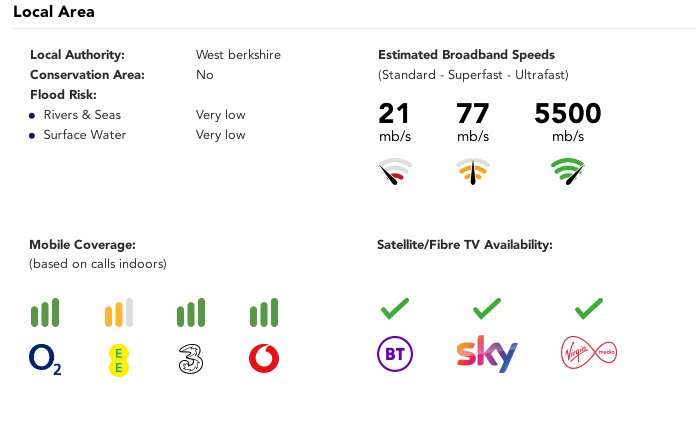696x447 pixels.
Task: Click the West berkshire local authority text
Action: point(238,55)
